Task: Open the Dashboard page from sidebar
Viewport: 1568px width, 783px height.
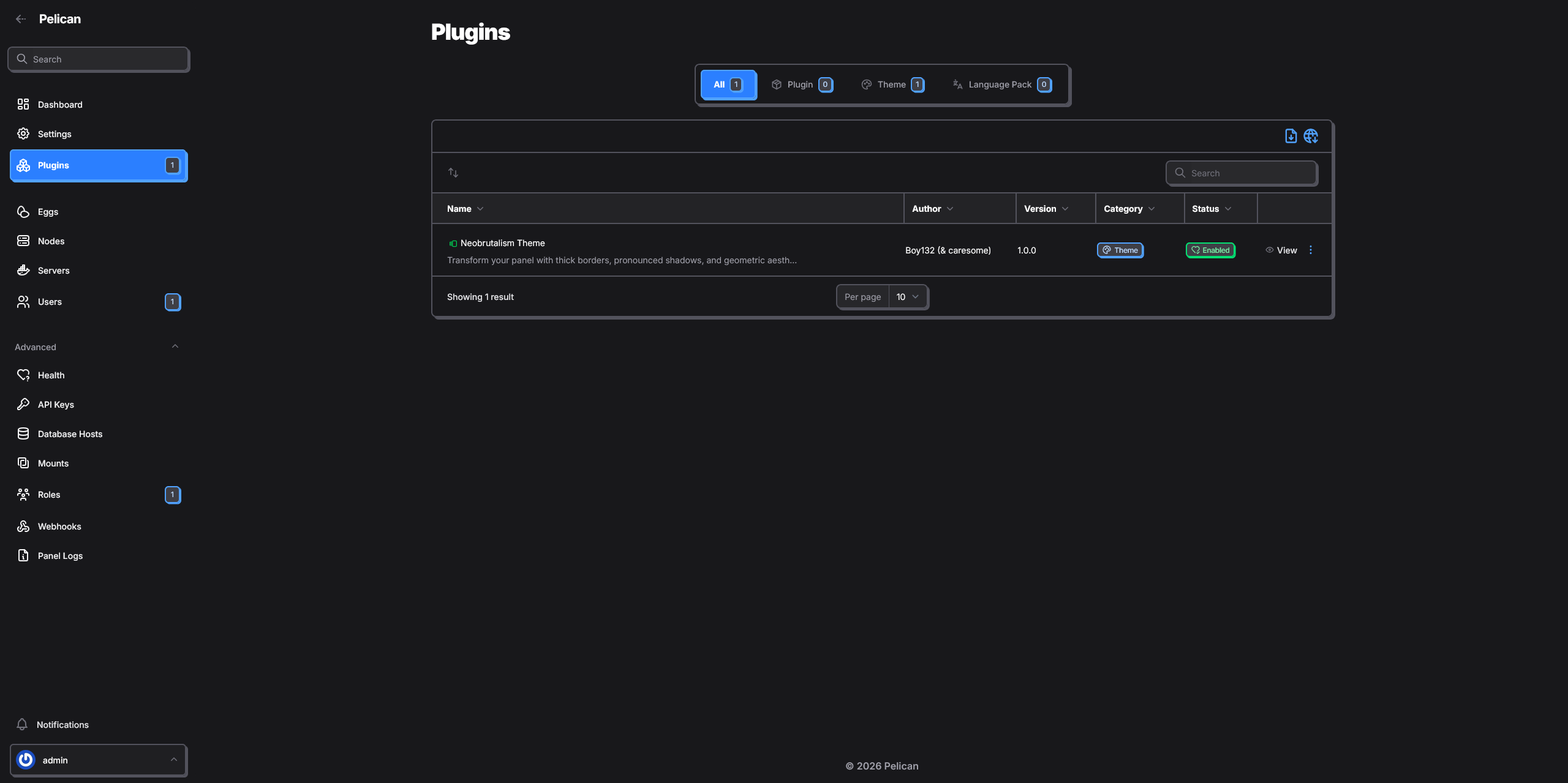Action: [98, 105]
